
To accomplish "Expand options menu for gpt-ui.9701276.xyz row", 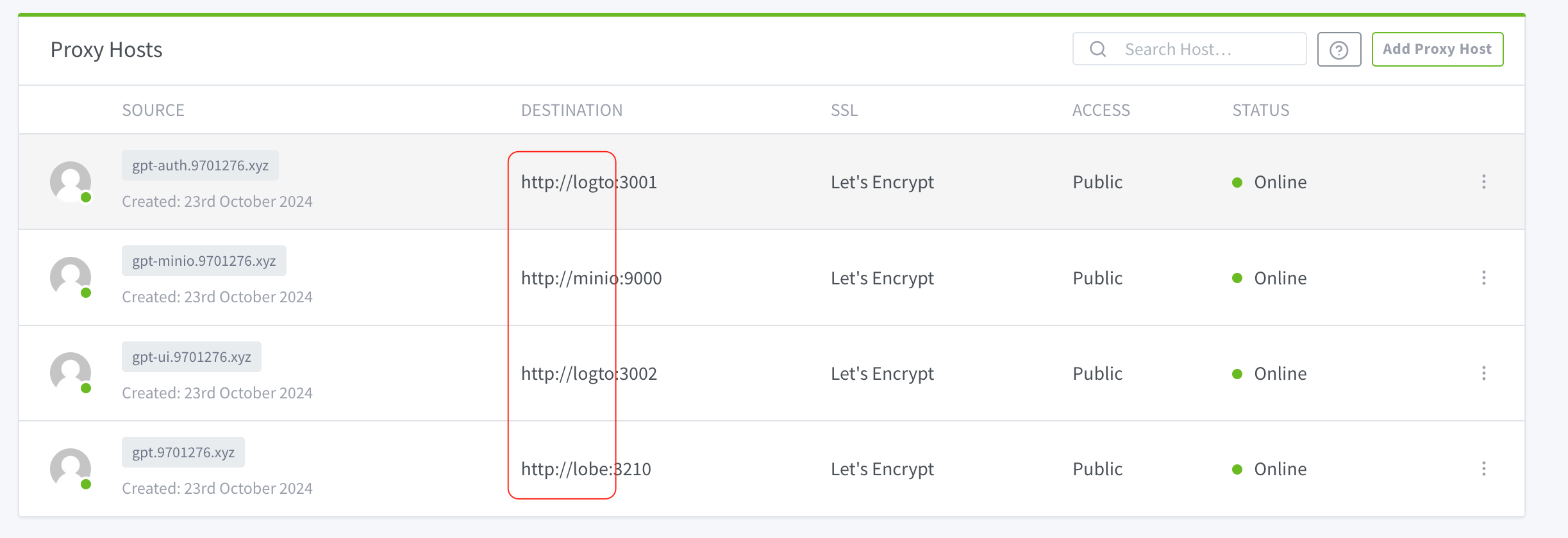I will [1483, 373].
